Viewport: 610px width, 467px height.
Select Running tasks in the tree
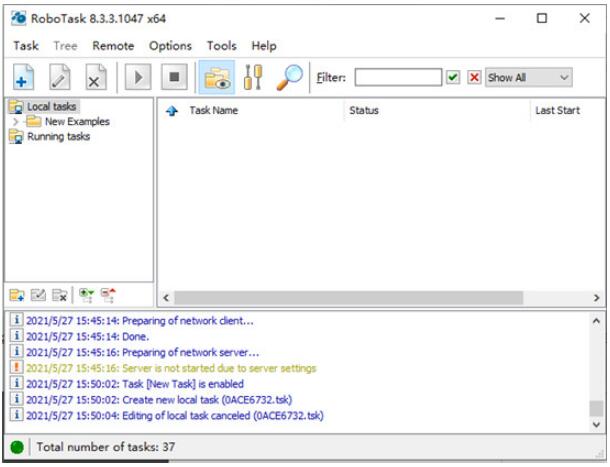click(x=58, y=137)
